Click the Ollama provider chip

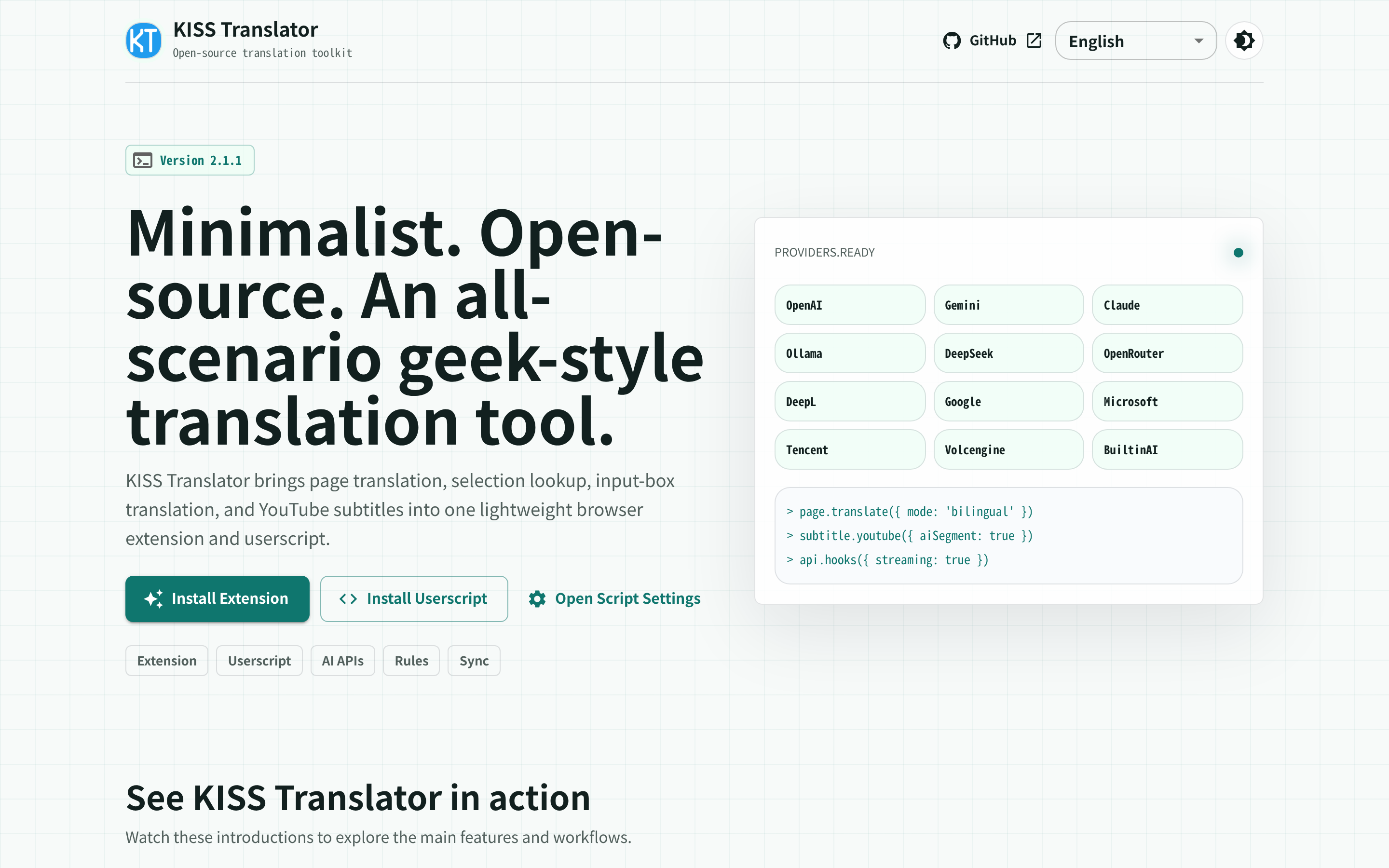pos(849,353)
